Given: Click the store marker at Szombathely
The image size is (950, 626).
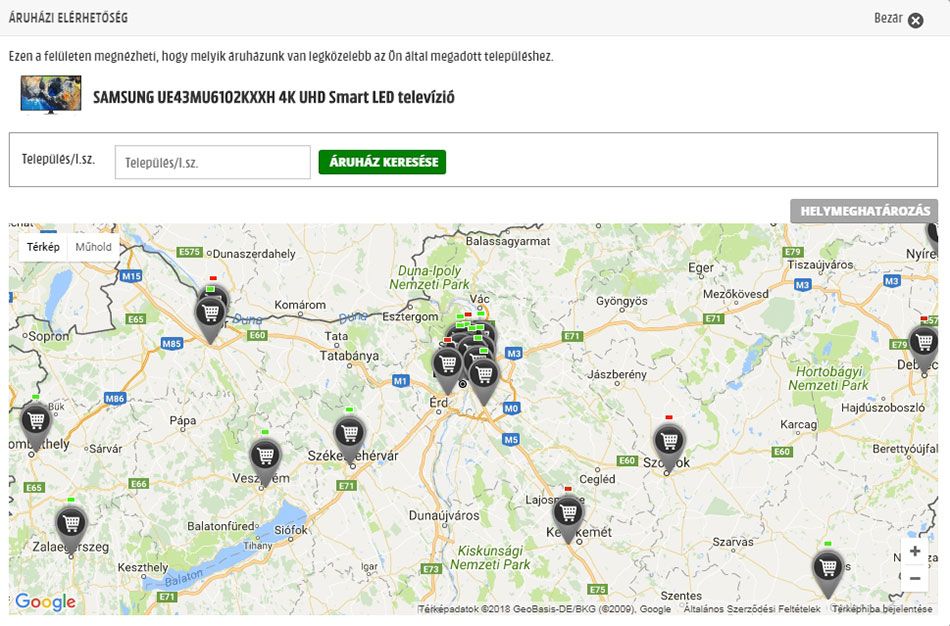Looking at the screenshot, I should [x=36, y=421].
